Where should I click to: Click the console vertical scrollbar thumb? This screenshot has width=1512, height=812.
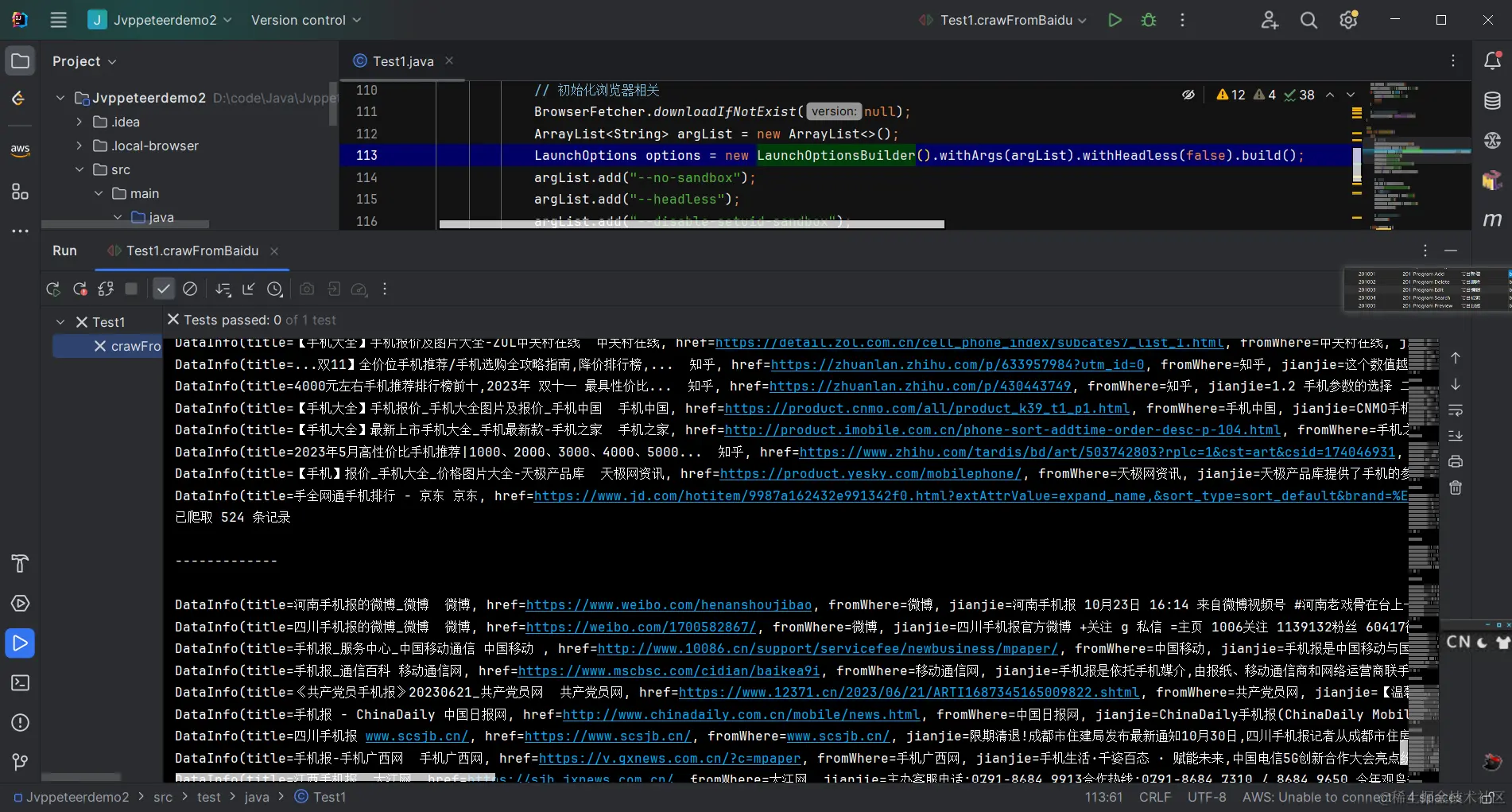point(1404,752)
